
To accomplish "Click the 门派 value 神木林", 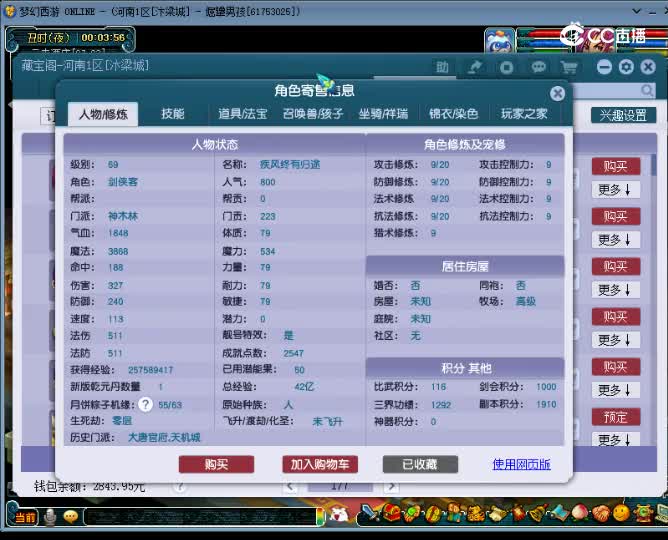I will point(123,216).
